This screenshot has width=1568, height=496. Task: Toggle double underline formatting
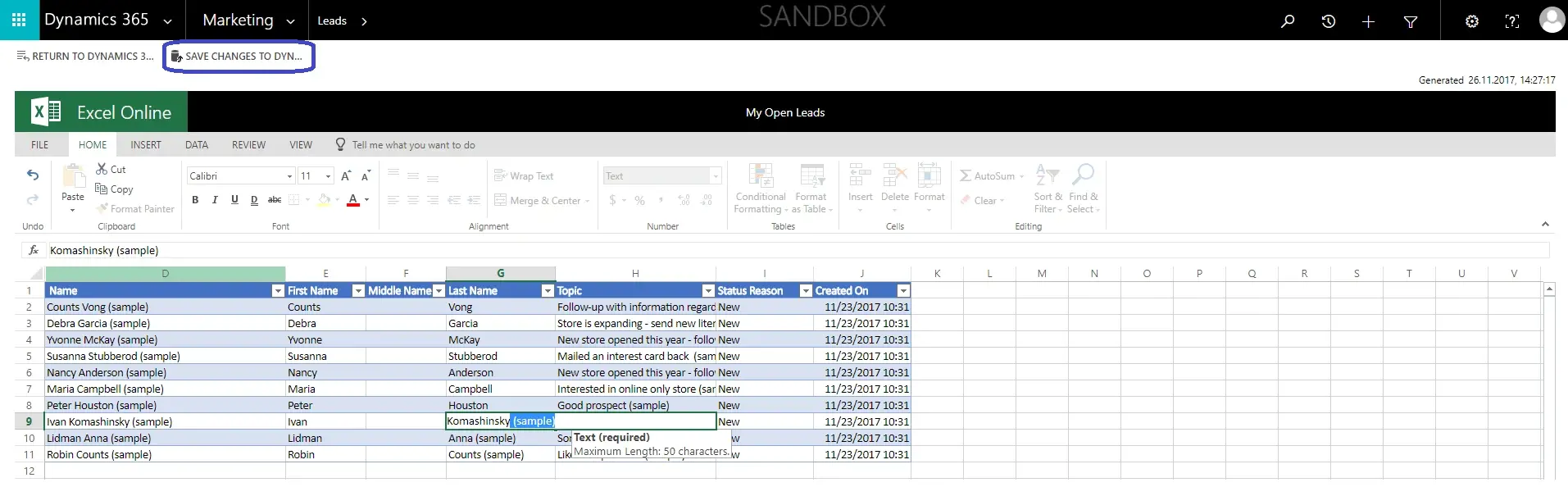[x=254, y=199]
